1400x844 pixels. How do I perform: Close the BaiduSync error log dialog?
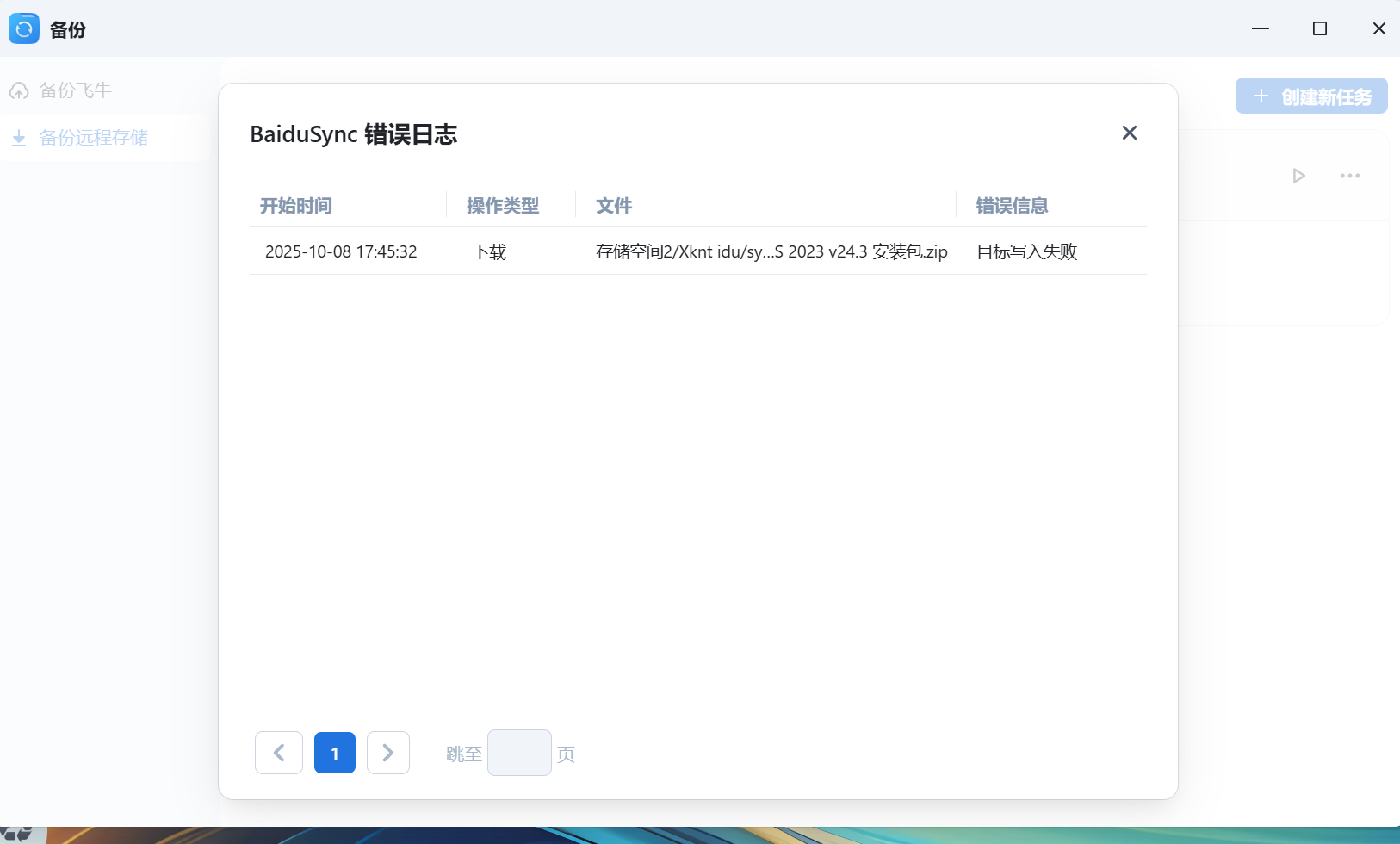(x=1130, y=133)
